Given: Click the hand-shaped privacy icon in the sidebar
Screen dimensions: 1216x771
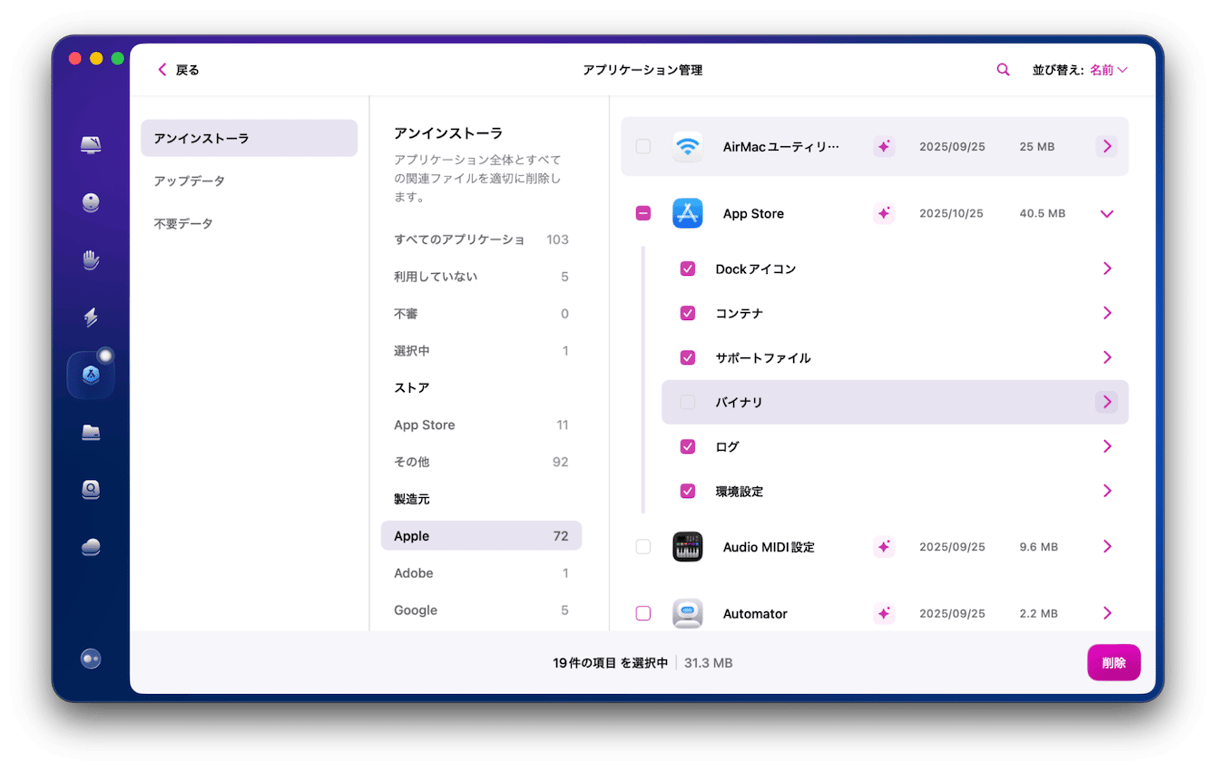Looking at the screenshot, I should tap(90, 259).
